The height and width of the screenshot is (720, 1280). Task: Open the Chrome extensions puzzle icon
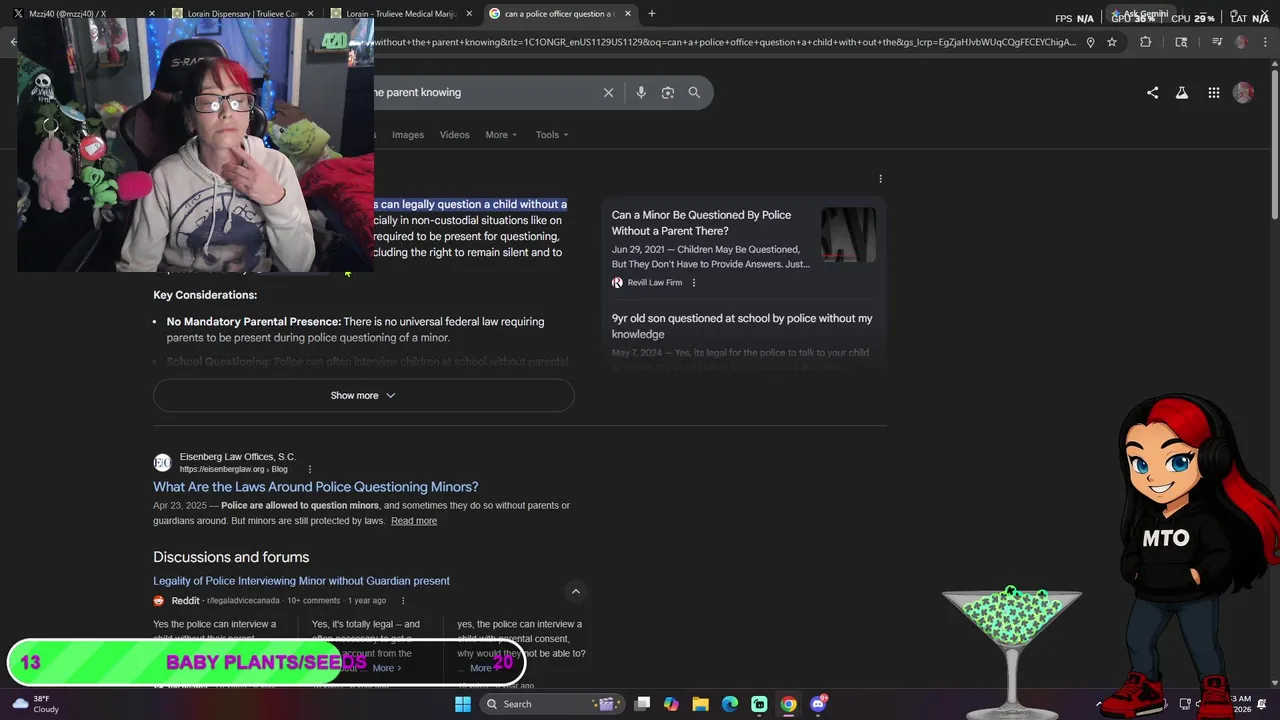(1146, 42)
